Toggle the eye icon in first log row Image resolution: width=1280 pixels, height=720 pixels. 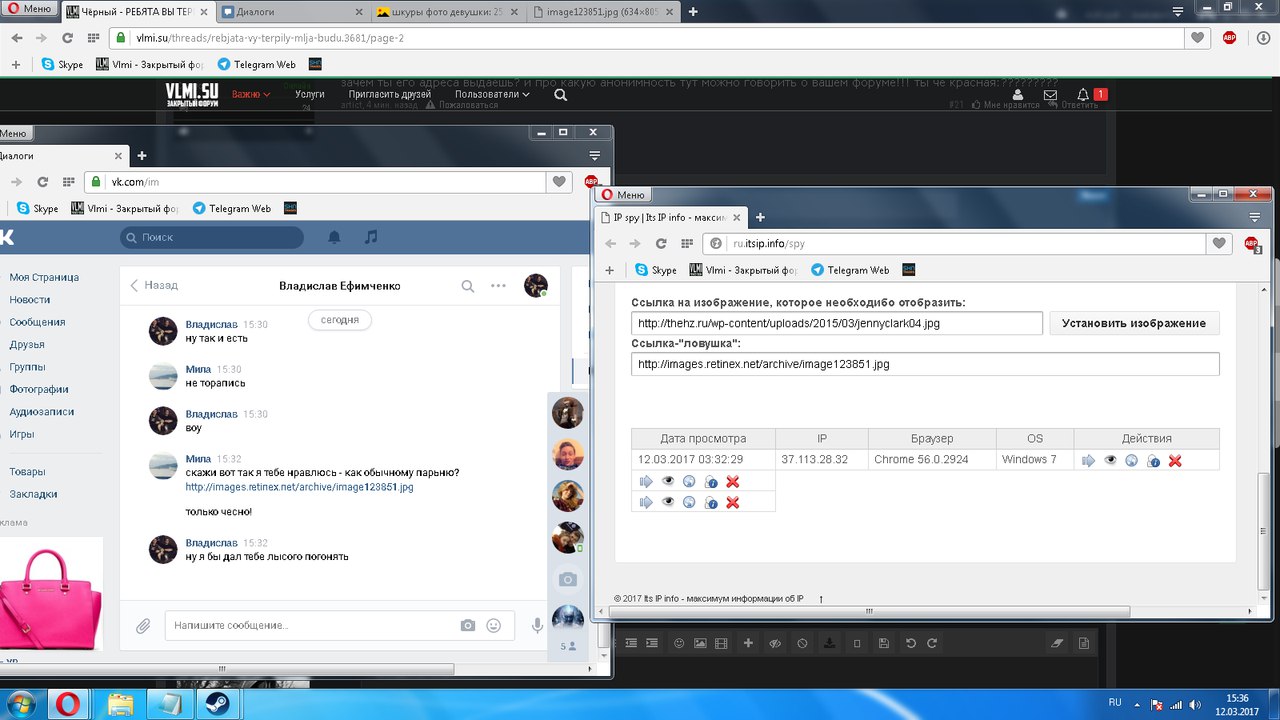[x=1110, y=461]
